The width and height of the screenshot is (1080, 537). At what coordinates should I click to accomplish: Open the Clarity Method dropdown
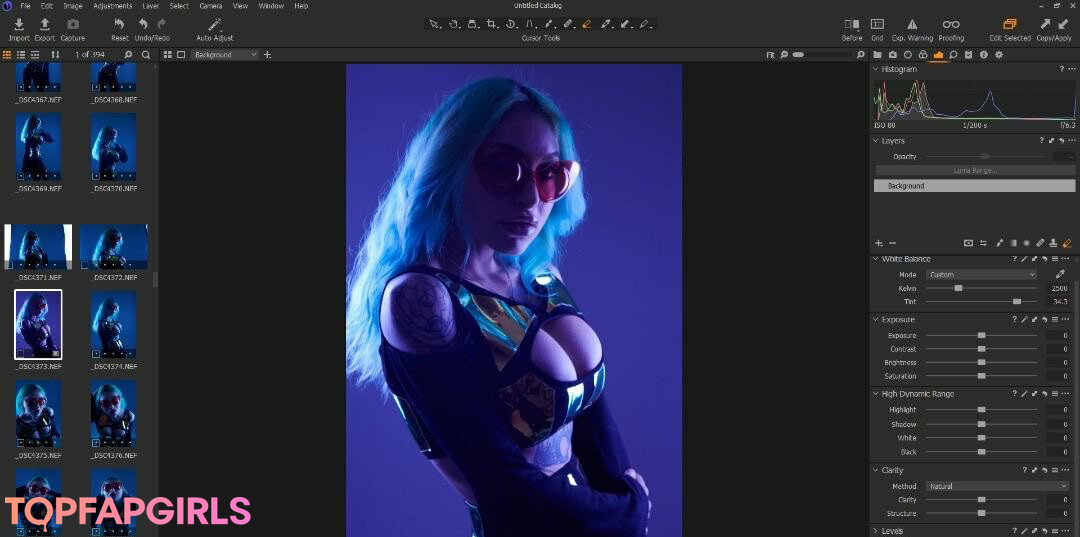pyautogui.click(x=996, y=487)
